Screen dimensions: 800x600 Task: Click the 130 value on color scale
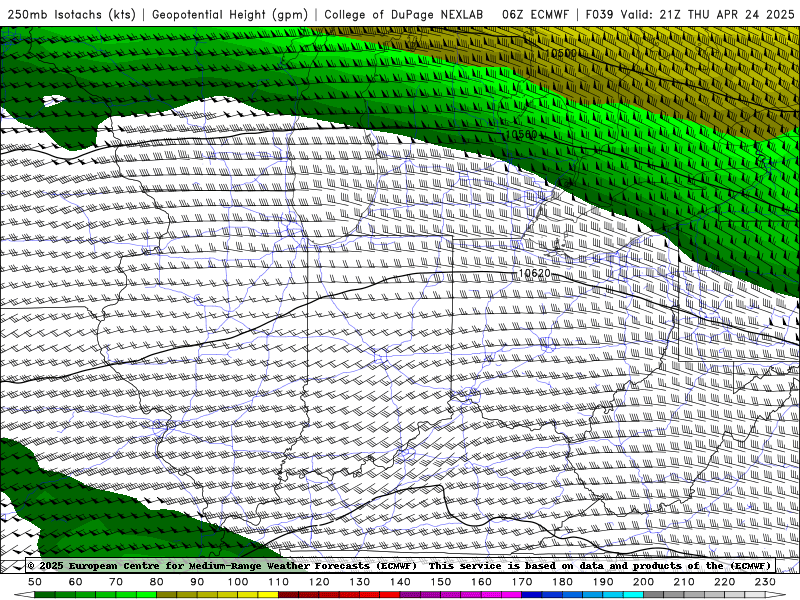[359, 582]
